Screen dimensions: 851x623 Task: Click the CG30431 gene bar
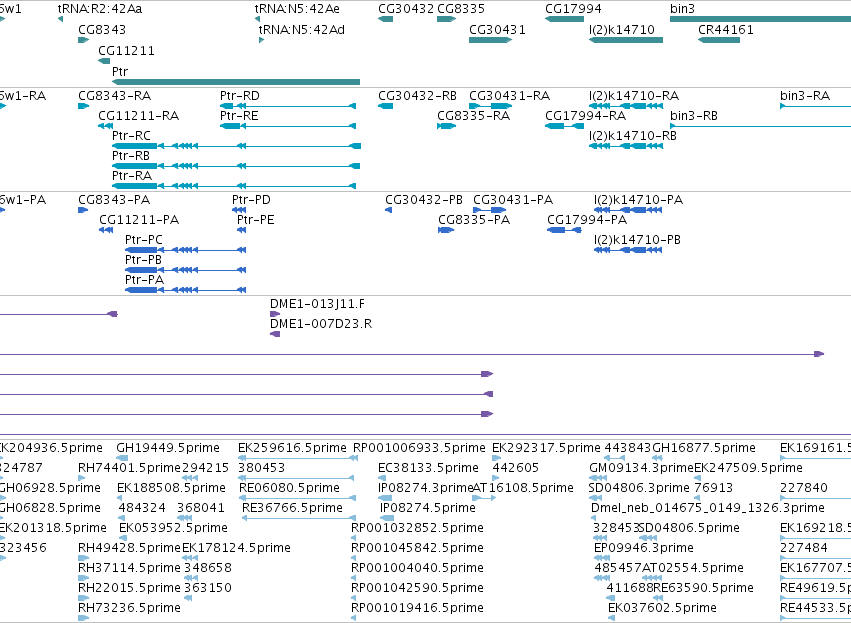click(491, 40)
